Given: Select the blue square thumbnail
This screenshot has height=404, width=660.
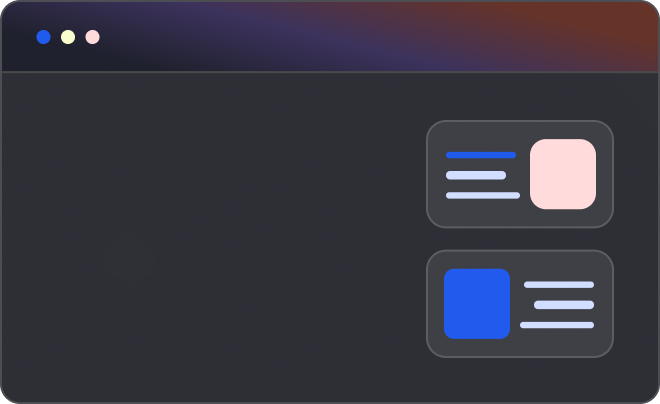Looking at the screenshot, I should click(x=477, y=304).
